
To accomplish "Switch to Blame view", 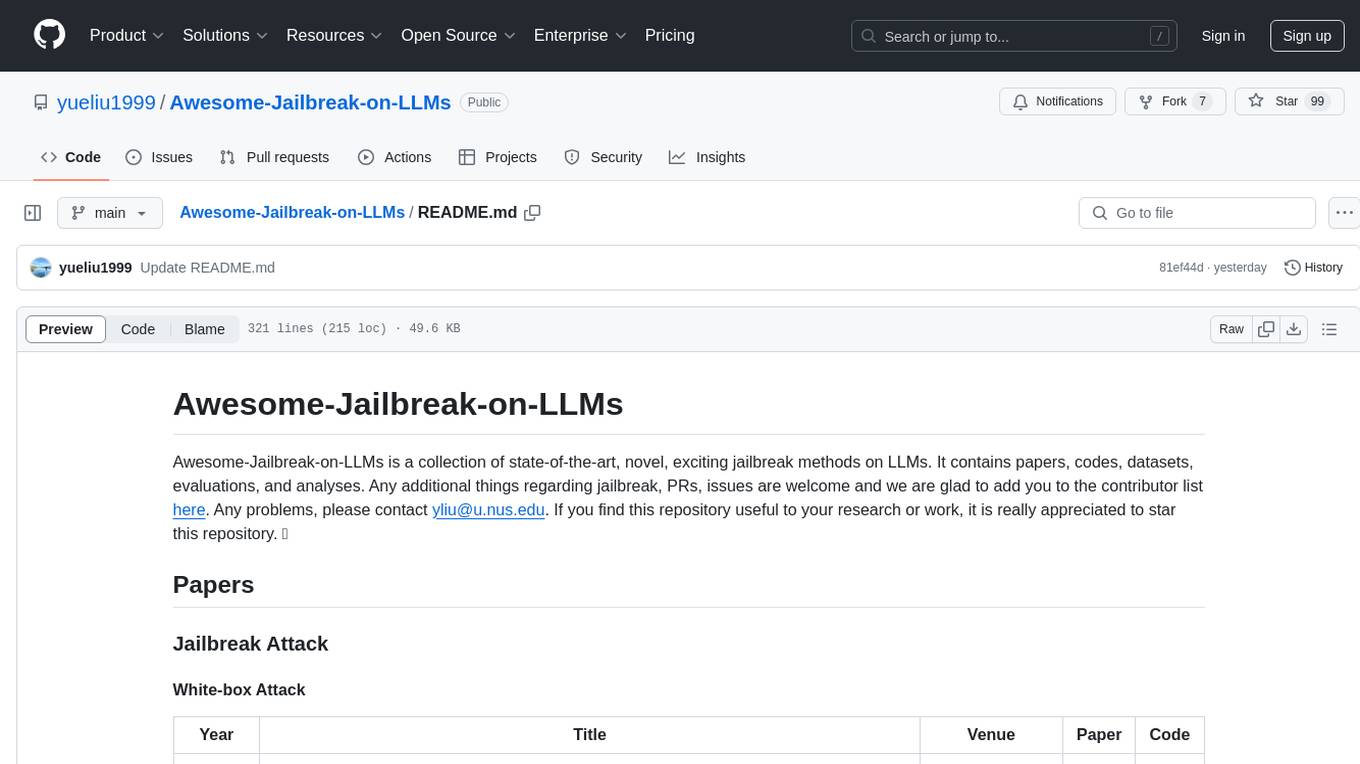I will pyautogui.click(x=204, y=329).
